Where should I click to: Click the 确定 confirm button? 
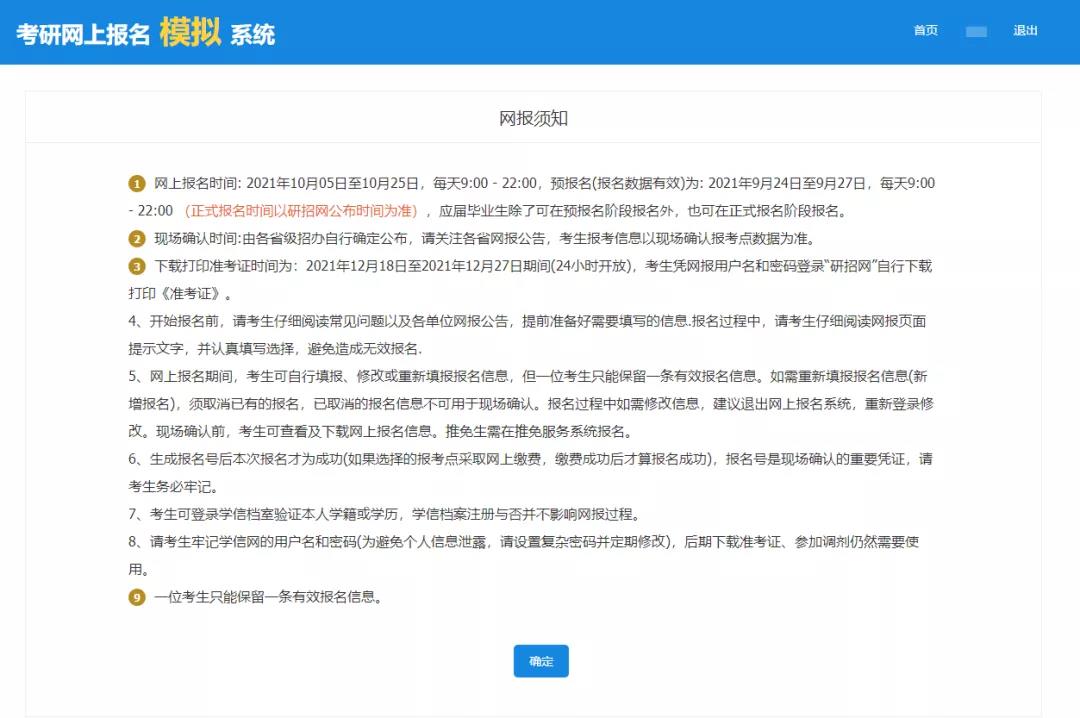pyautogui.click(x=541, y=661)
